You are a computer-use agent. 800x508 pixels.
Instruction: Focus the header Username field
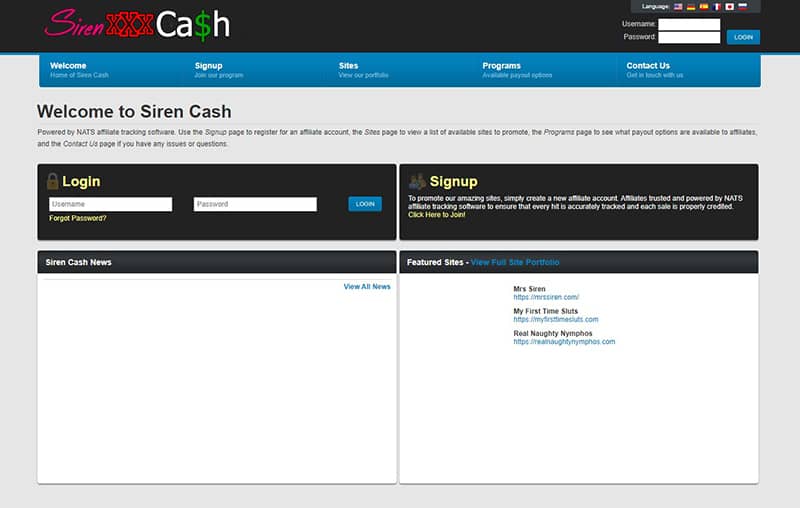coord(689,24)
